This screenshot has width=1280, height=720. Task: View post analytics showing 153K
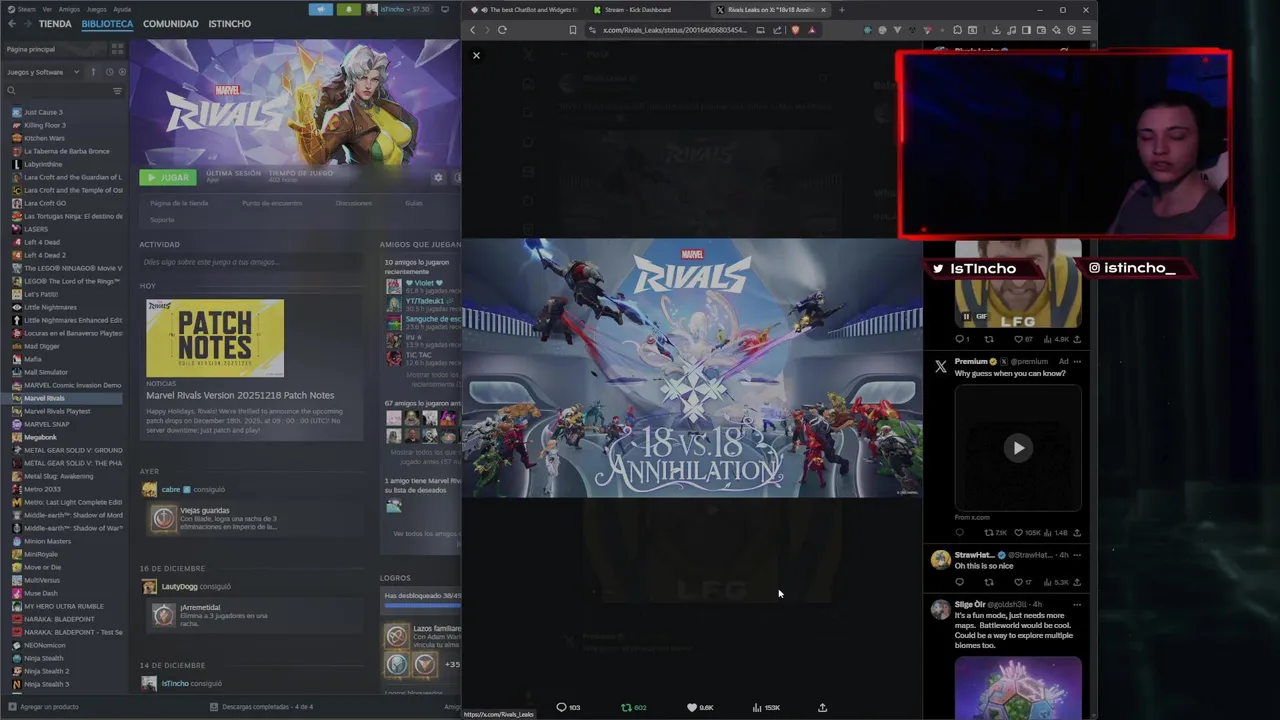[765, 707]
